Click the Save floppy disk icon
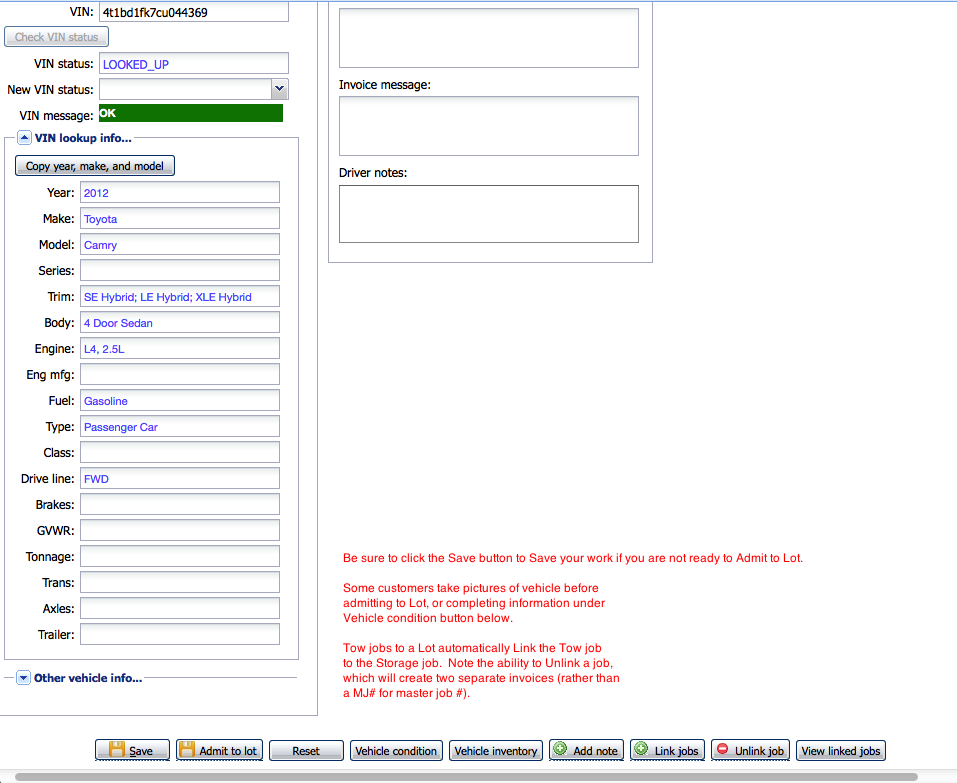The image size is (957, 783). point(117,750)
